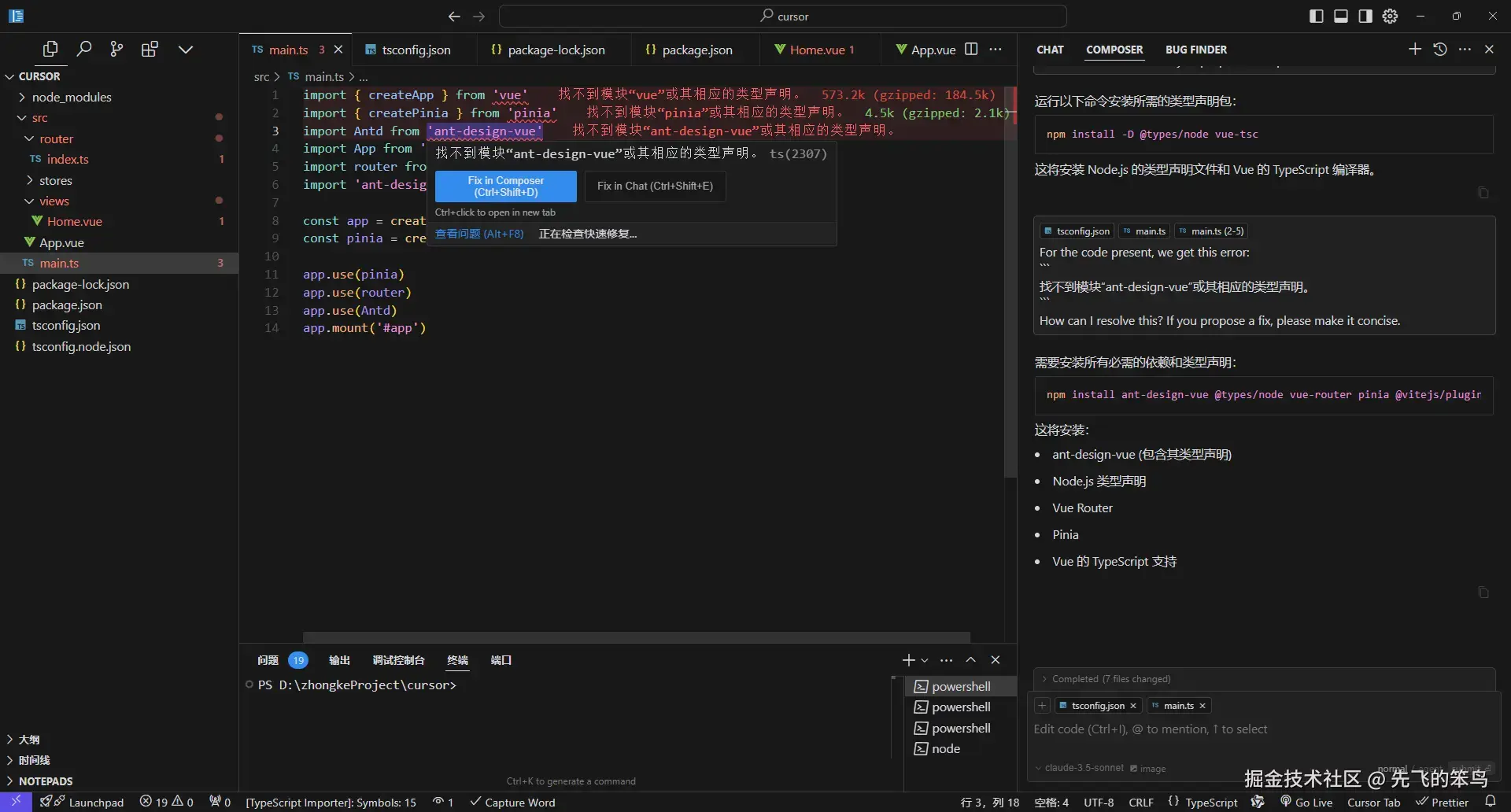
Task: Switch to the COMPOSER panel tab
Action: pos(1114,50)
